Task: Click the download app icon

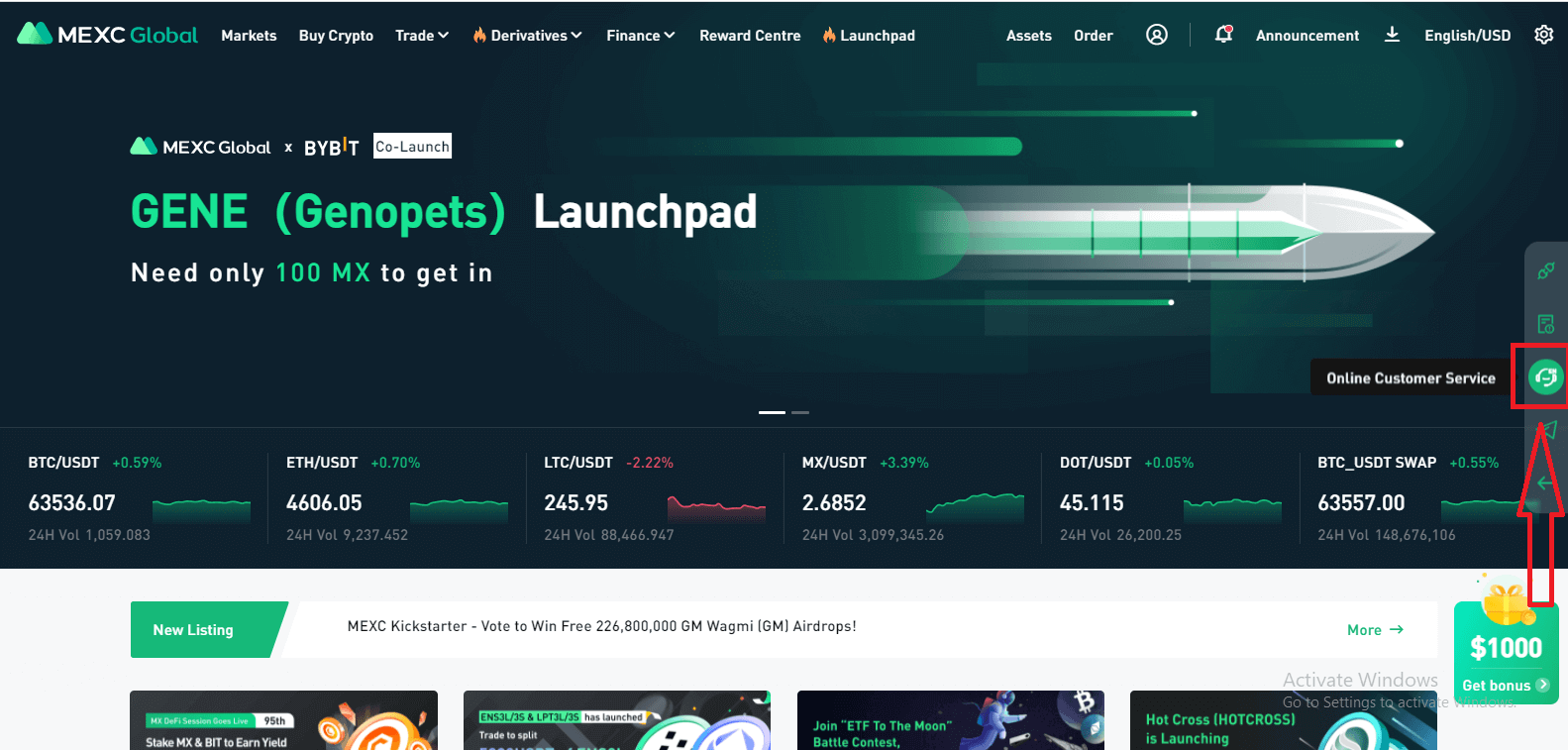Action: 1392,35
